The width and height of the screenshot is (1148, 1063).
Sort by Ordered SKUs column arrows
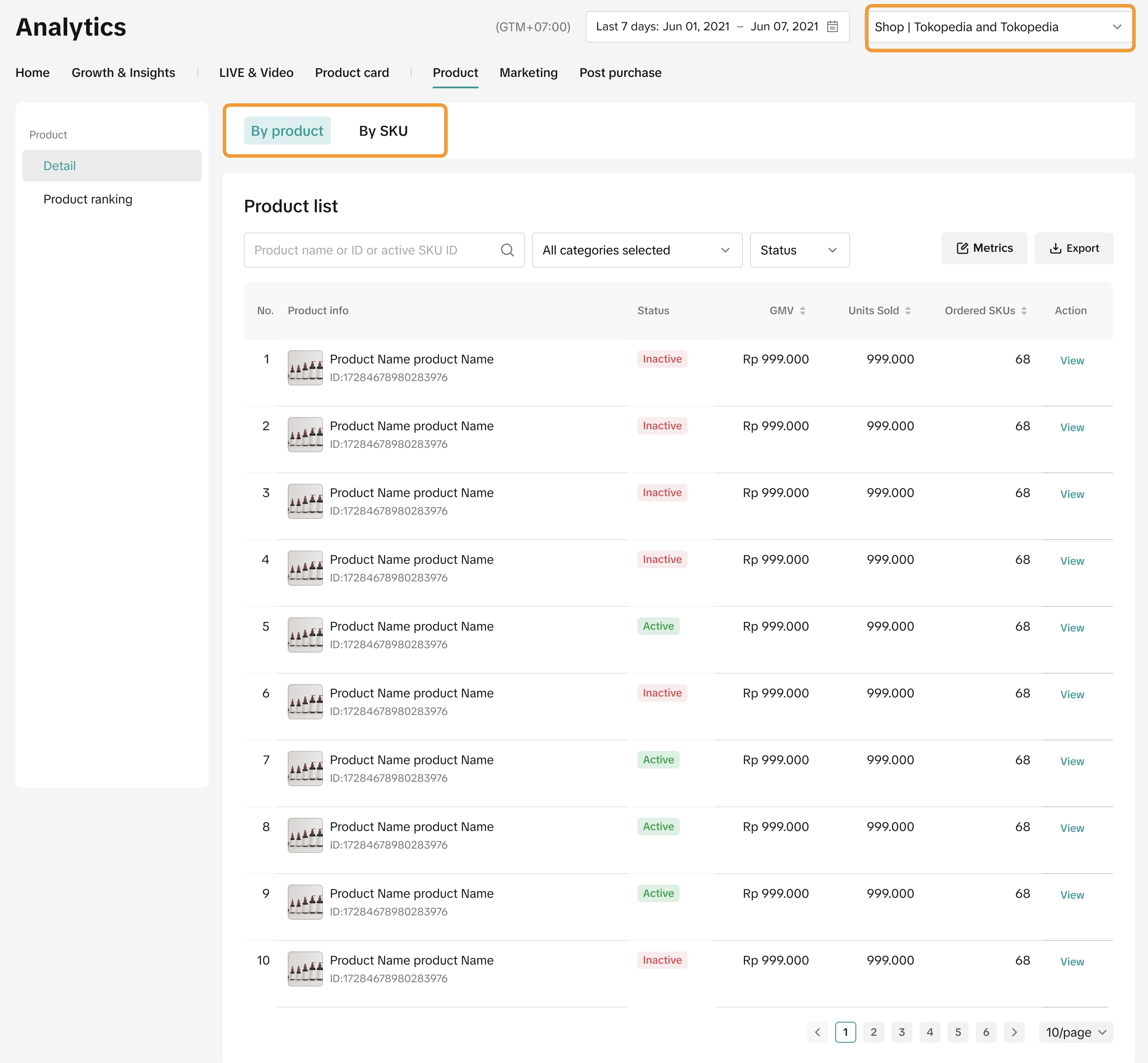coord(1024,311)
